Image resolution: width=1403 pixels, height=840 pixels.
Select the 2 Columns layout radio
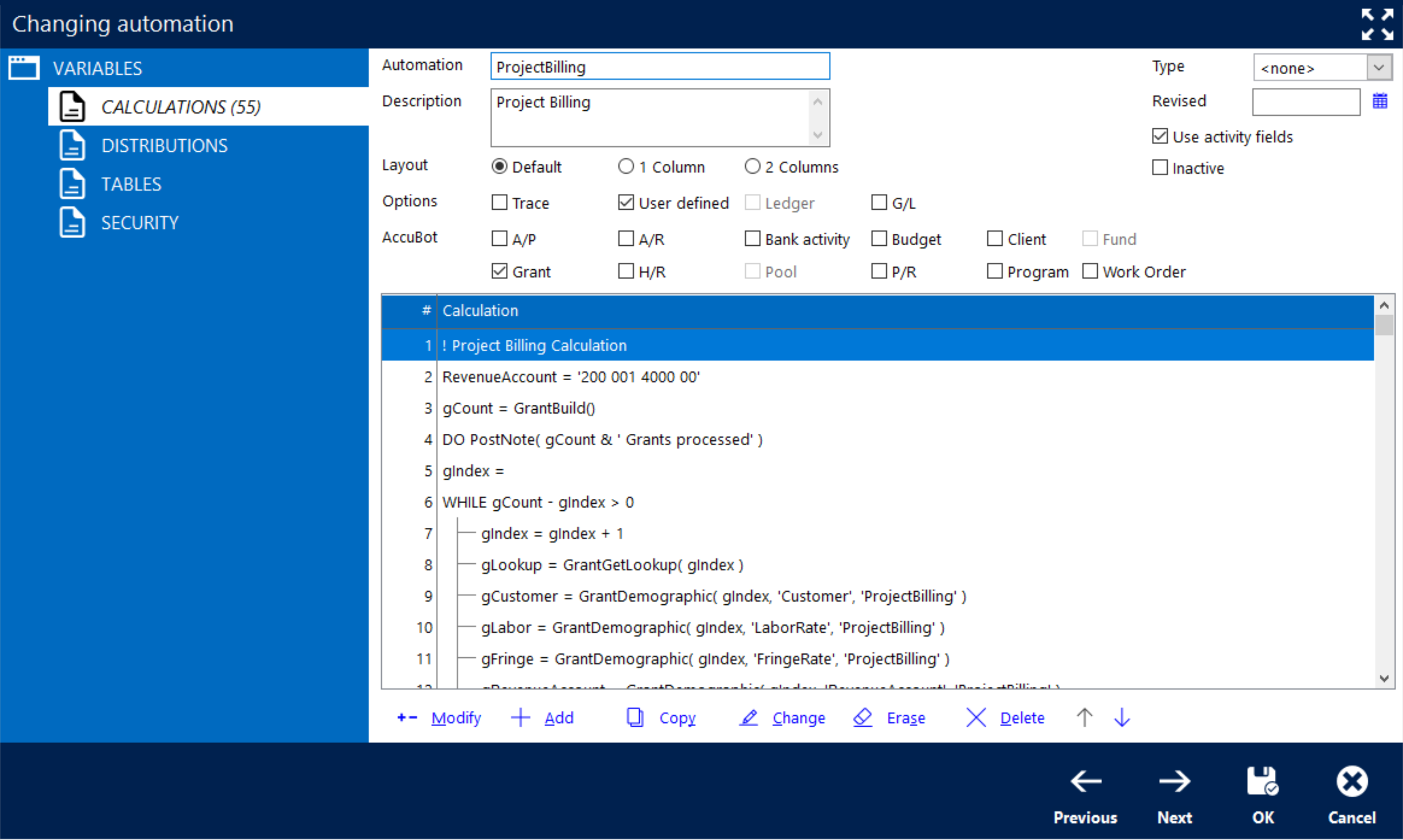(752, 166)
